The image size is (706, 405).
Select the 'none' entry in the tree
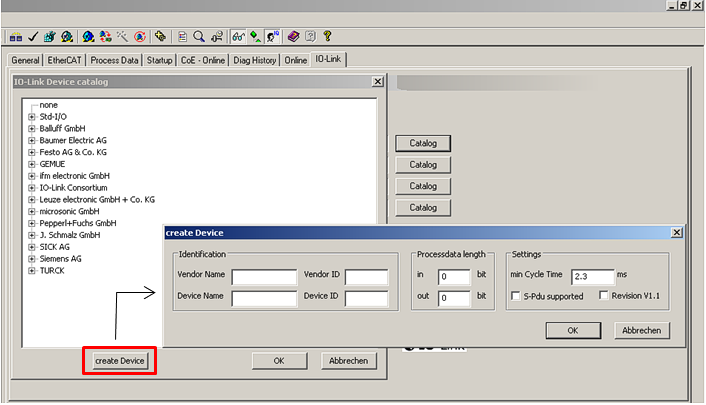coord(49,105)
